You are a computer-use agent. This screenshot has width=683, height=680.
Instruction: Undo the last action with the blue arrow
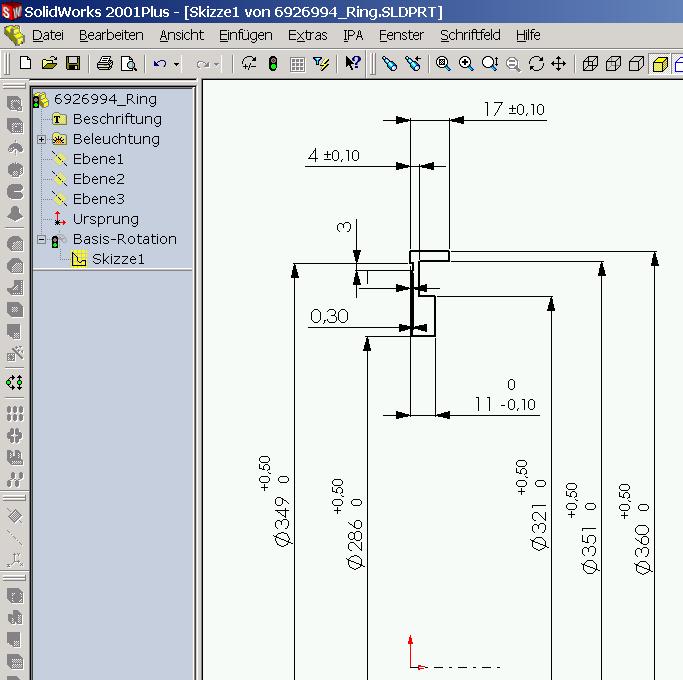160,64
